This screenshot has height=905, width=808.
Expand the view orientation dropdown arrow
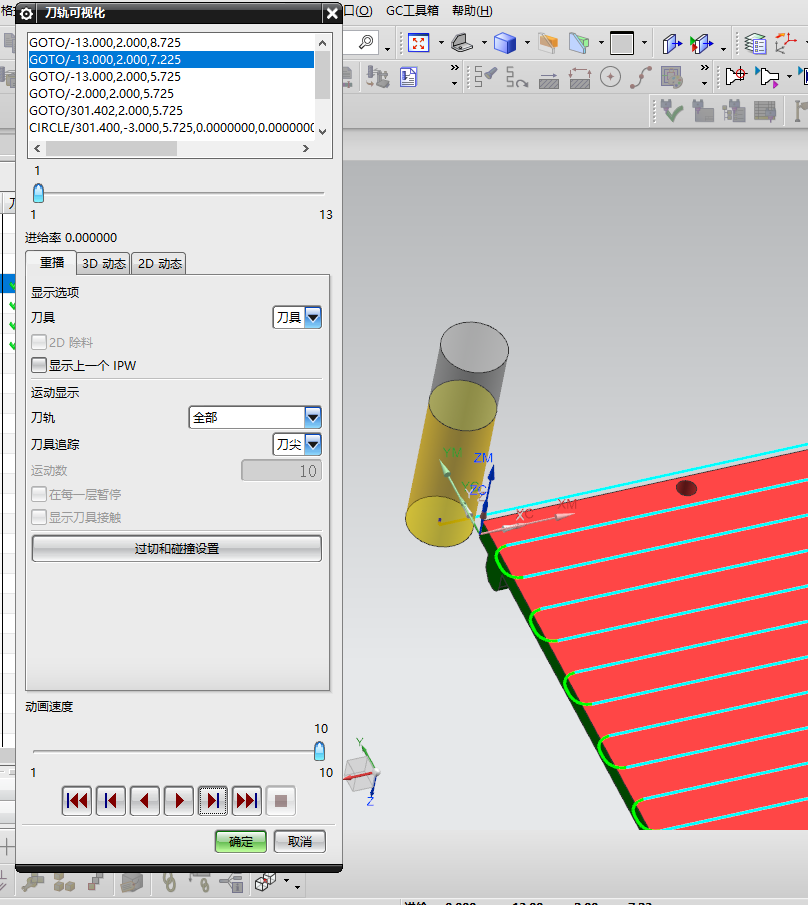click(484, 43)
